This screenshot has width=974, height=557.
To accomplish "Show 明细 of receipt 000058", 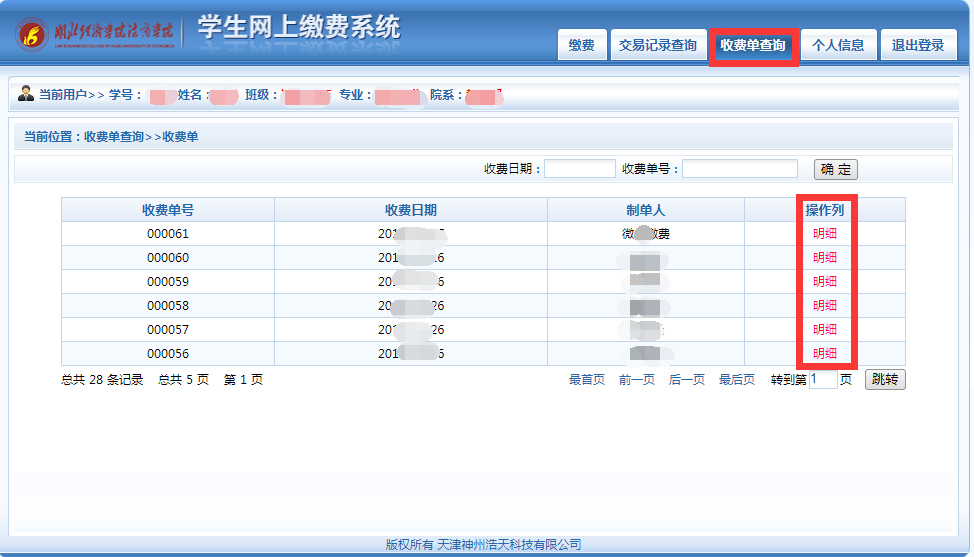I will 825,306.
